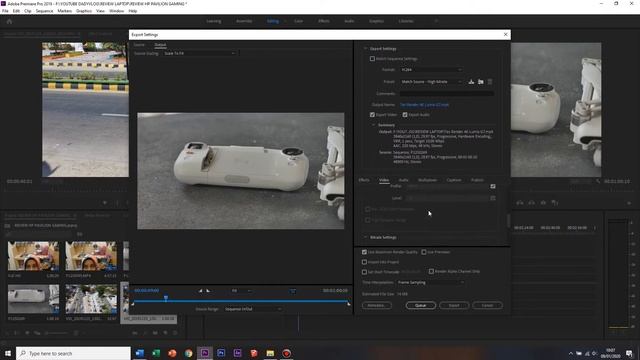Open the Sequence menu
Viewport: 640px width, 360px height.
click(44, 11)
